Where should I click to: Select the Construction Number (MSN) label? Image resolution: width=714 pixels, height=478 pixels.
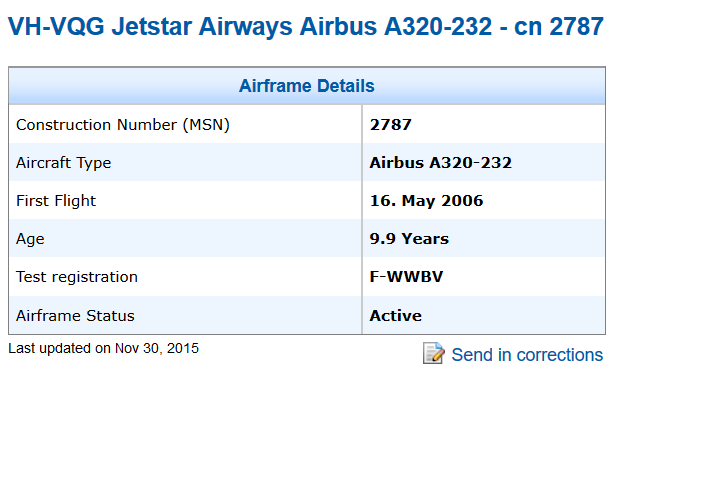coord(122,125)
